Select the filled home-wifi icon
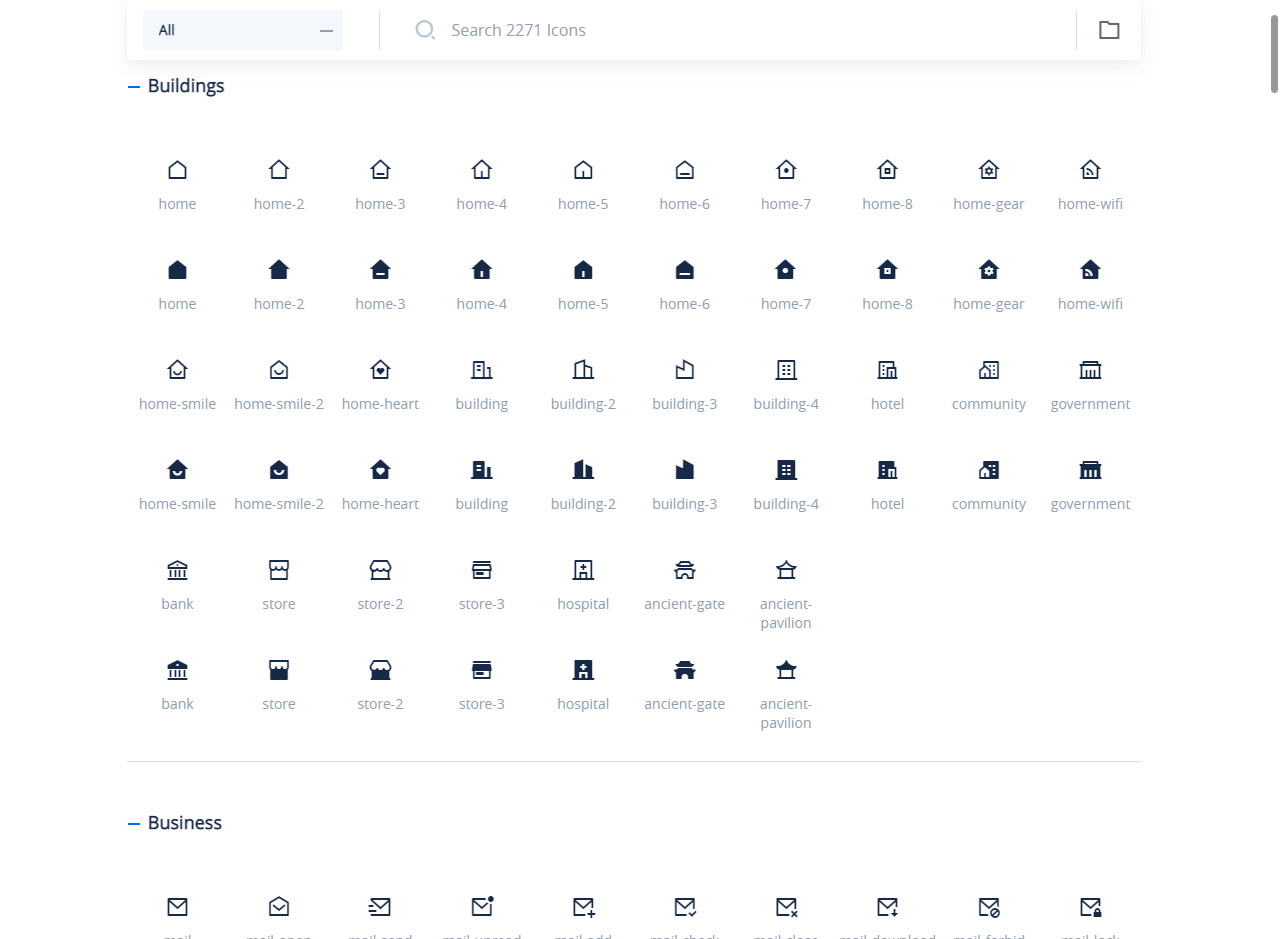The height and width of the screenshot is (939, 1281). [x=1090, y=270]
